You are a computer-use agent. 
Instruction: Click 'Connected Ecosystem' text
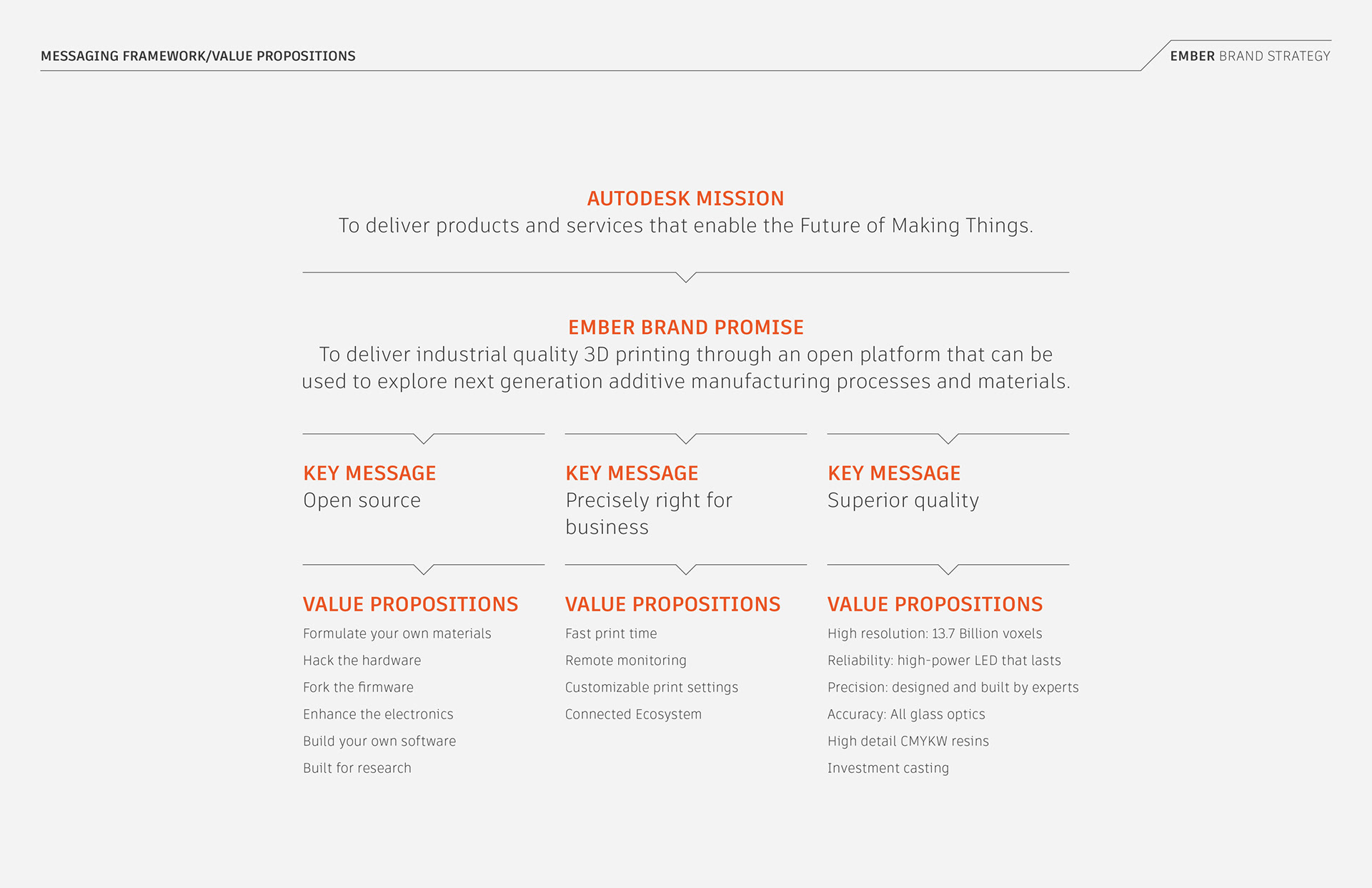[x=633, y=714]
